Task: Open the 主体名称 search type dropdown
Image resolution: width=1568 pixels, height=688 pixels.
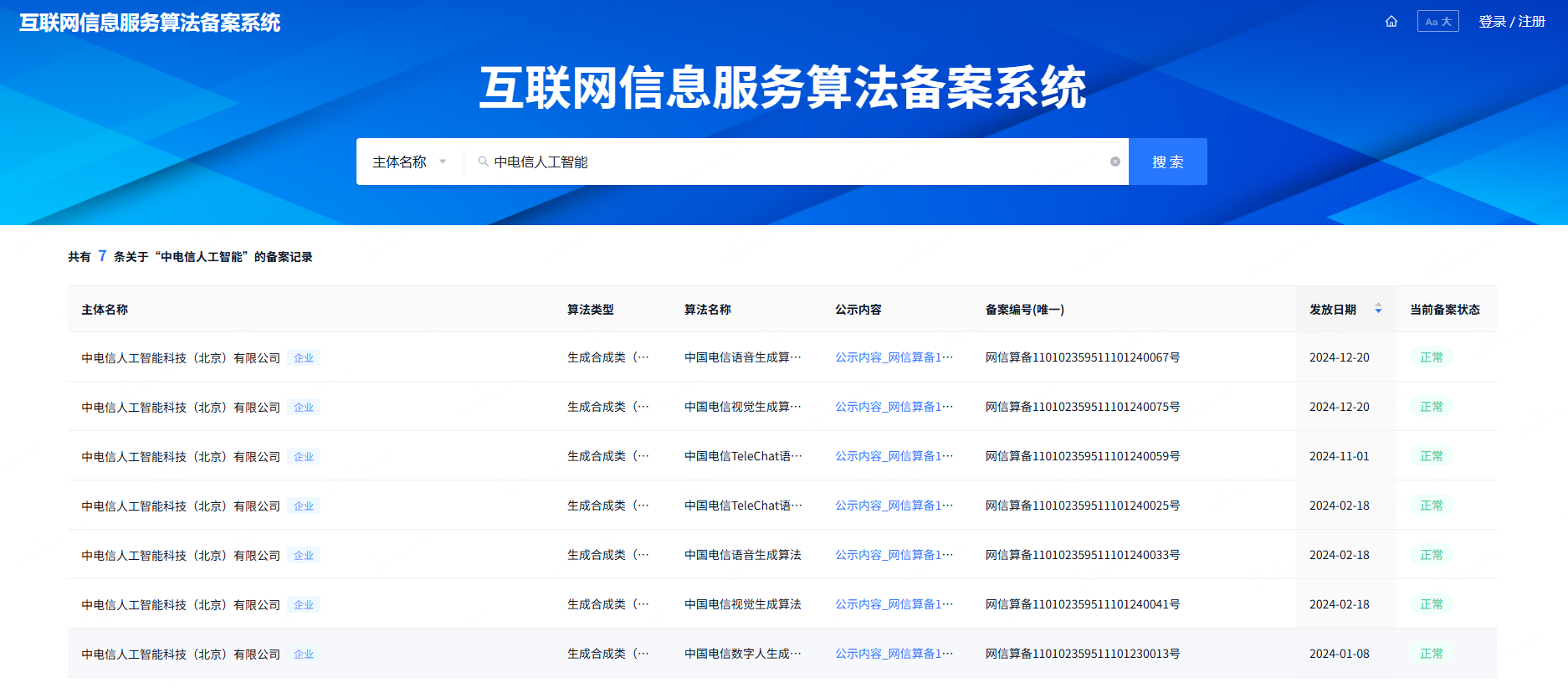Action: pyautogui.click(x=409, y=162)
